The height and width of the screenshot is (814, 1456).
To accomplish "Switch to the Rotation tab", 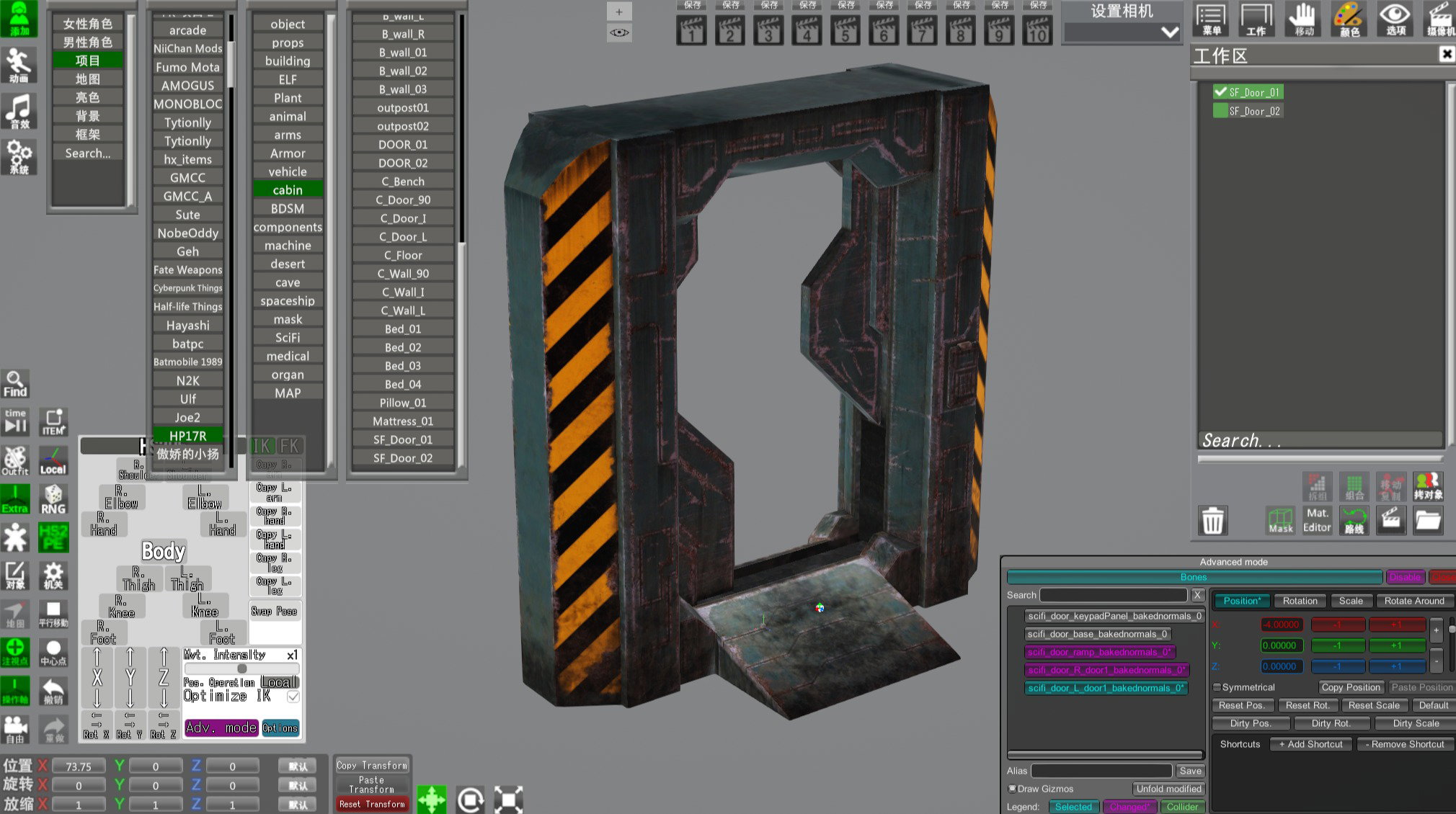I will tap(1300, 601).
